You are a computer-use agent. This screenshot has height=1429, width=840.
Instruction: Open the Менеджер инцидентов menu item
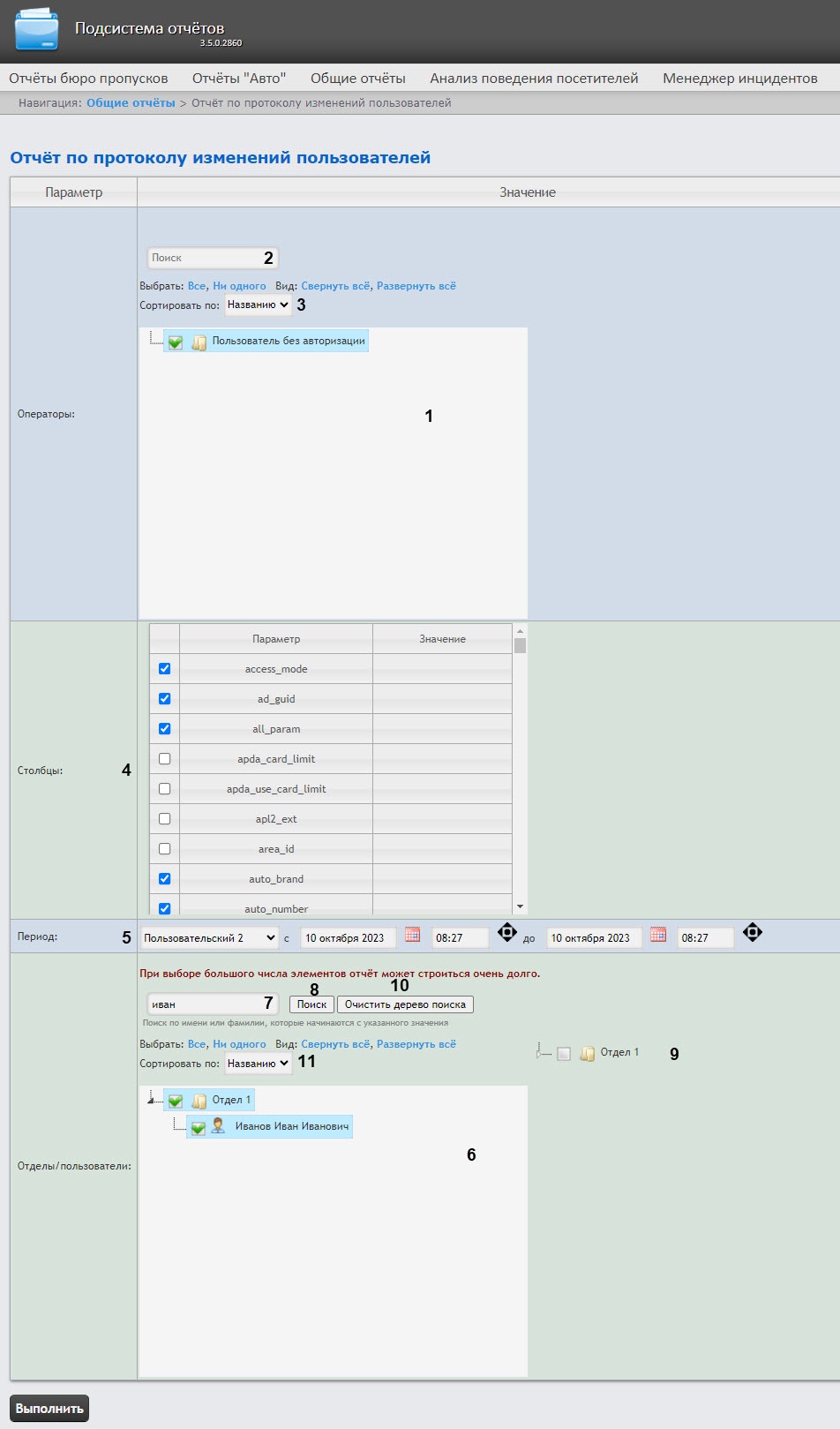click(739, 79)
